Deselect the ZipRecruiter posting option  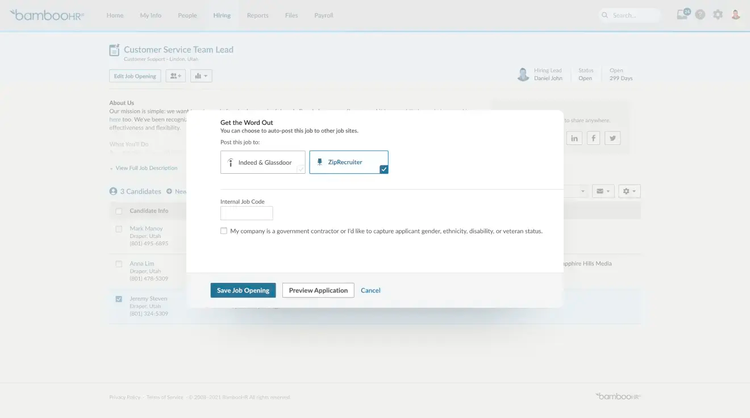[x=349, y=162]
